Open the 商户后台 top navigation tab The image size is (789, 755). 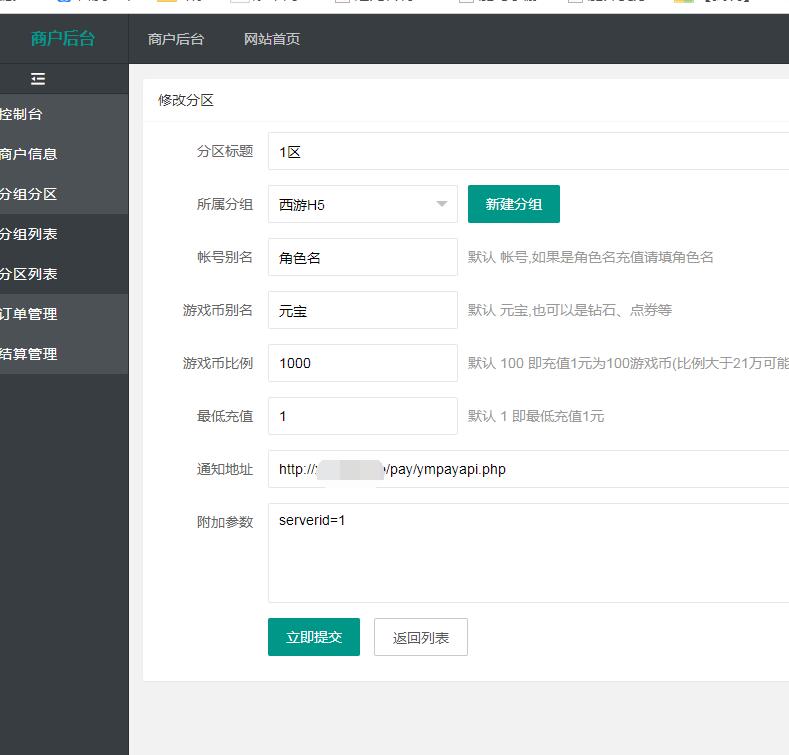[176, 39]
